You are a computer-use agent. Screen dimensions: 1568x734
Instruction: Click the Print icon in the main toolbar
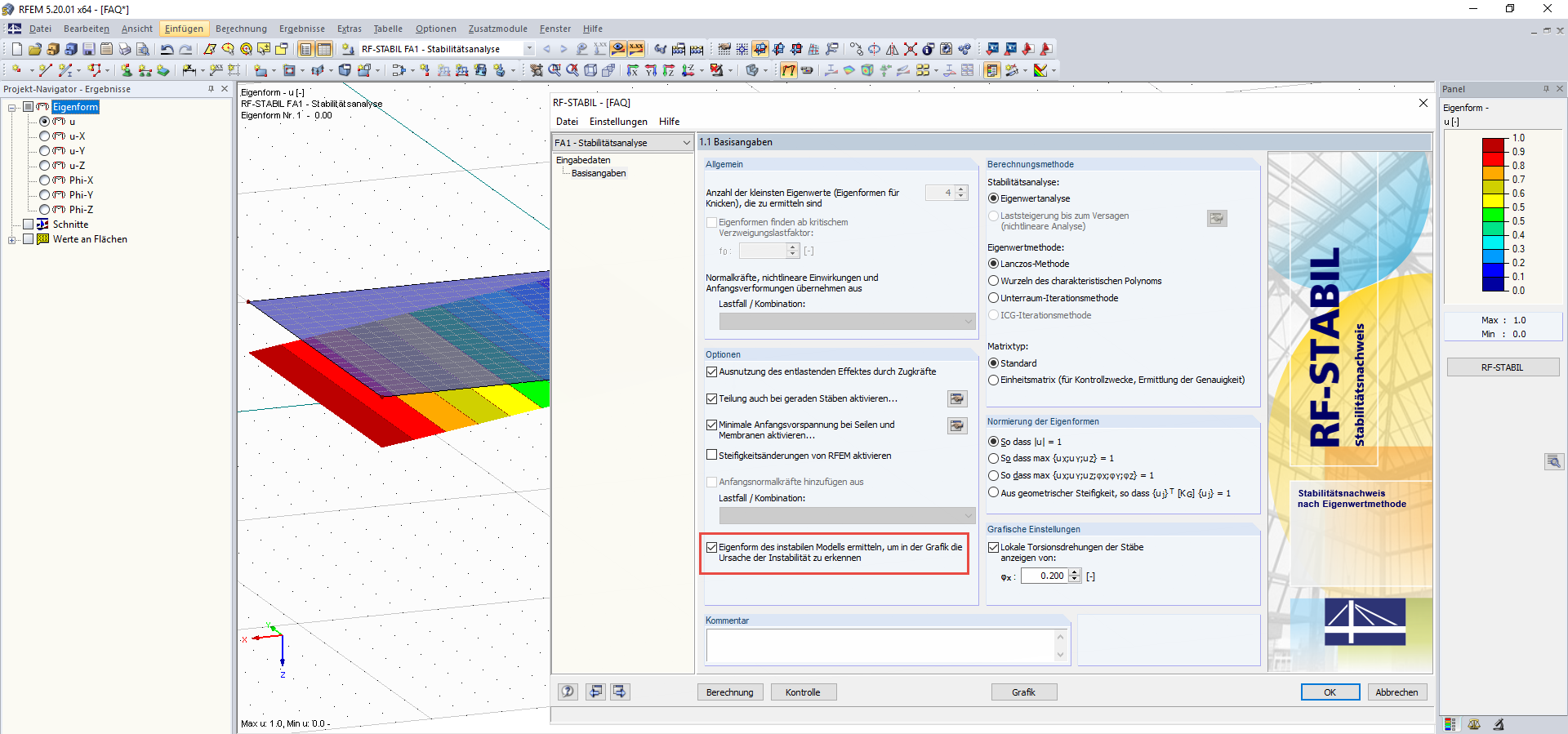[124, 49]
